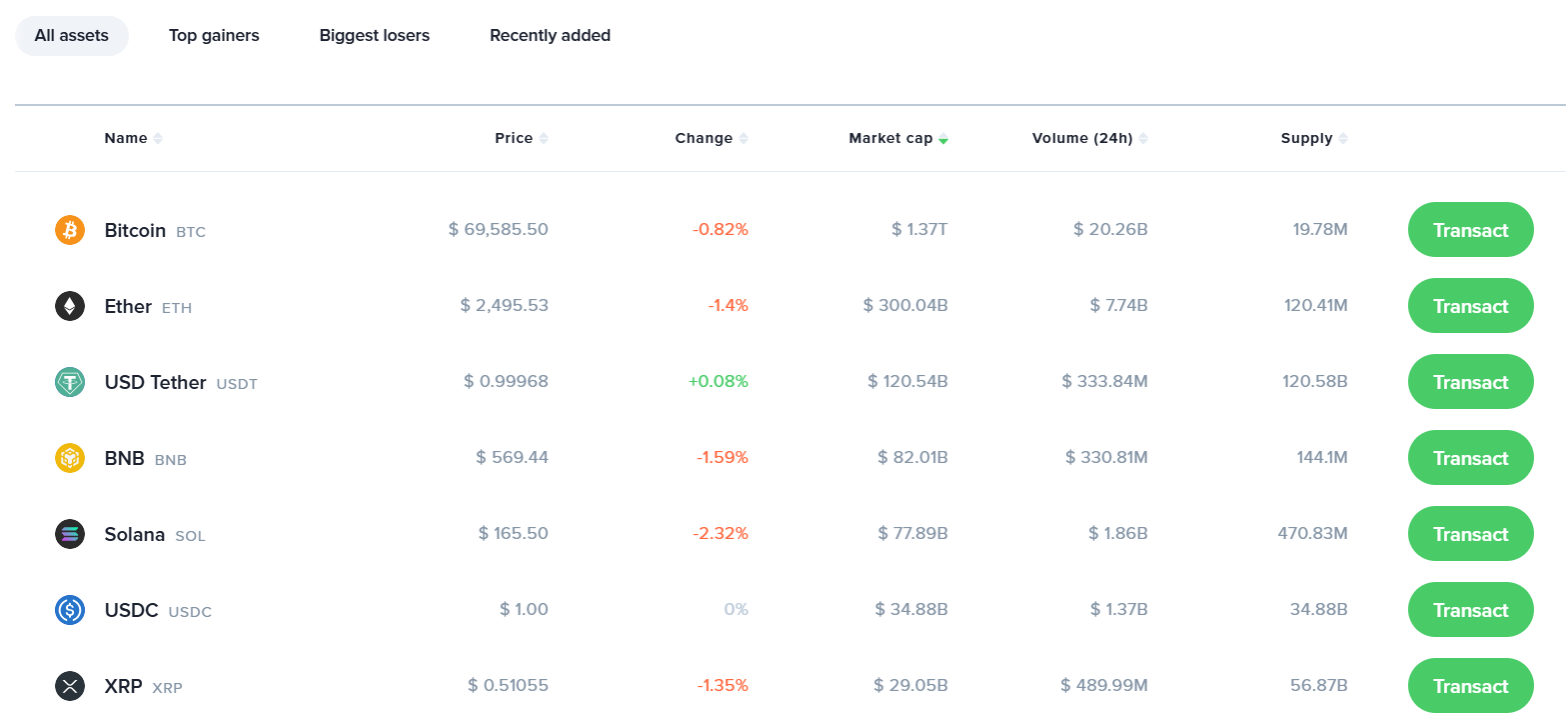Switch to the Top gainers tab

click(214, 36)
